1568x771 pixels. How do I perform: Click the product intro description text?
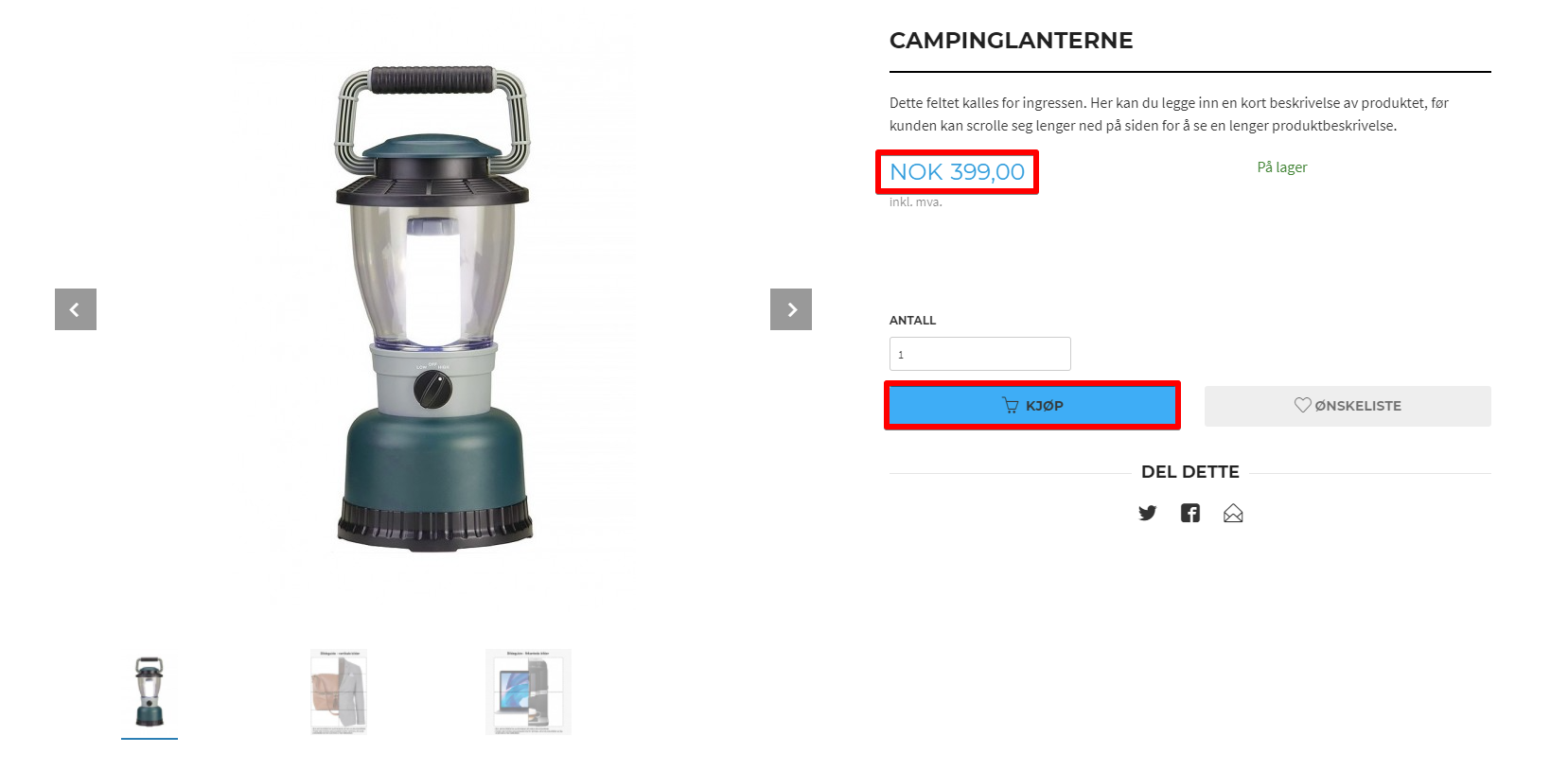[x=1169, y=114]
